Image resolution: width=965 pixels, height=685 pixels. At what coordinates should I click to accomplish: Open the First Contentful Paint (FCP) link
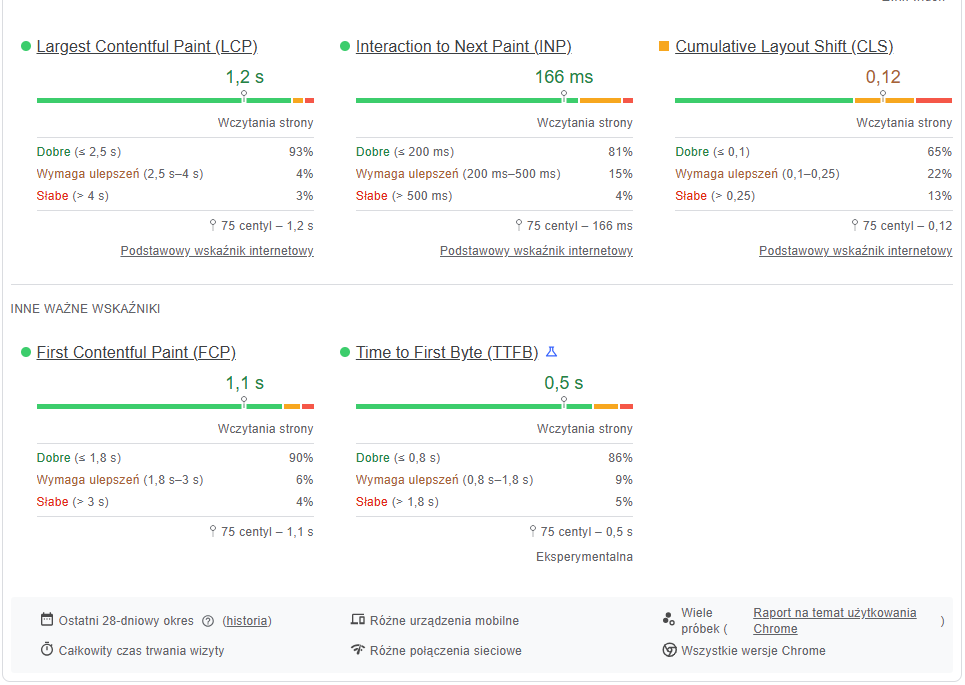coord(136,353)
